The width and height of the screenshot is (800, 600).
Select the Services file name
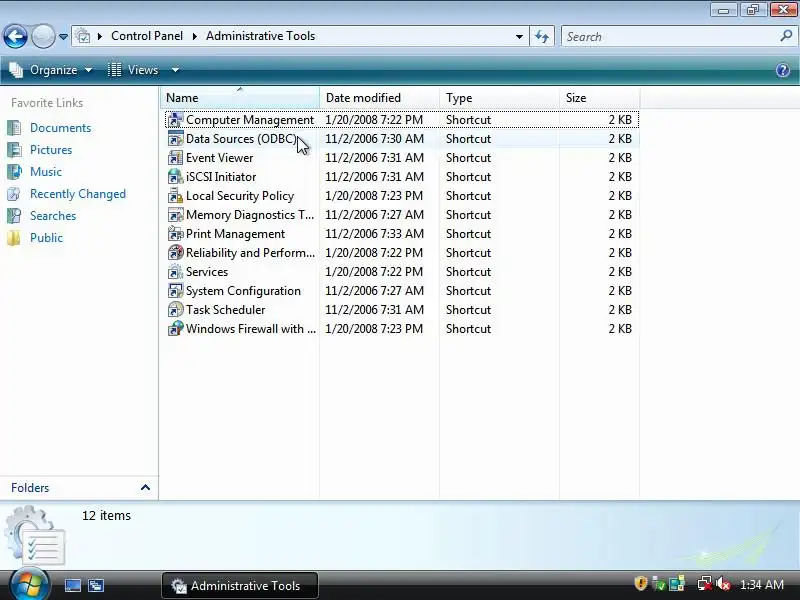tap(207, 271)
